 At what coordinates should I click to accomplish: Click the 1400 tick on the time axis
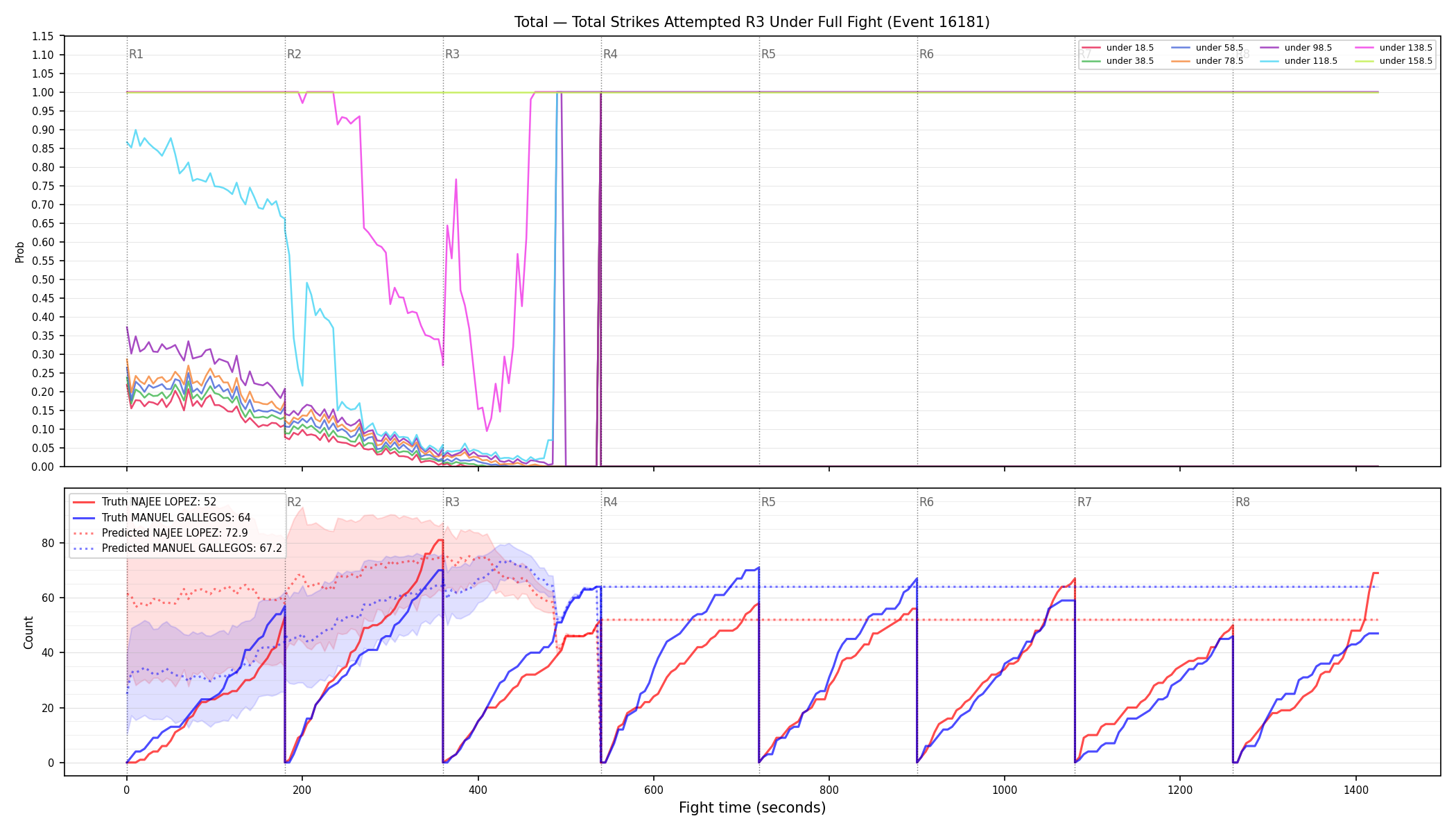coord(1355,789)
